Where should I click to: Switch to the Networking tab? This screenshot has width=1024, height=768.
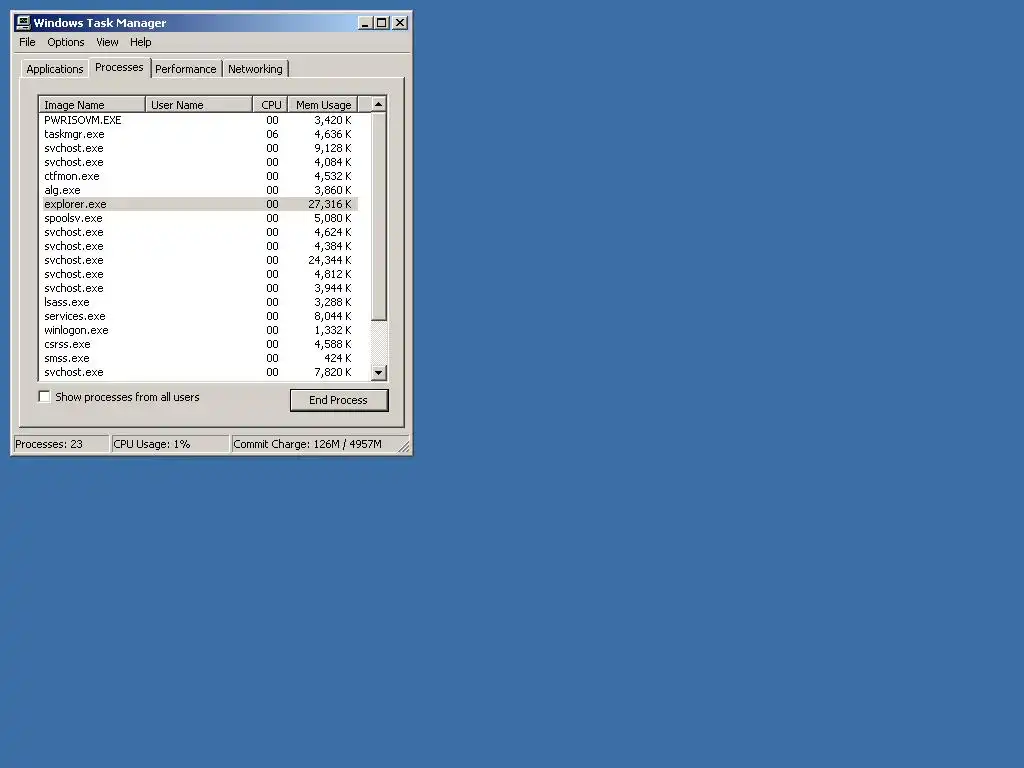[x=255, y=69]
